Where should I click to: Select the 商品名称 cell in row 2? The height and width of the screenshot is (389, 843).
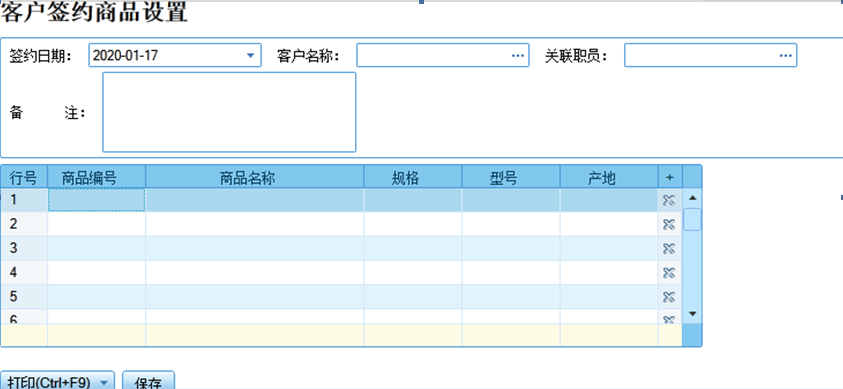255,224
